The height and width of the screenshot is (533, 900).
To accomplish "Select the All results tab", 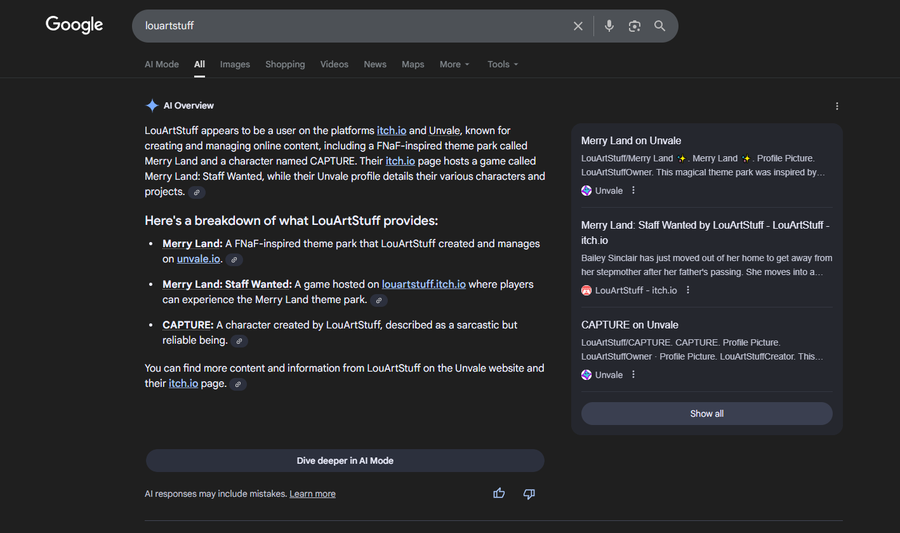I will (x=199, y=64).
